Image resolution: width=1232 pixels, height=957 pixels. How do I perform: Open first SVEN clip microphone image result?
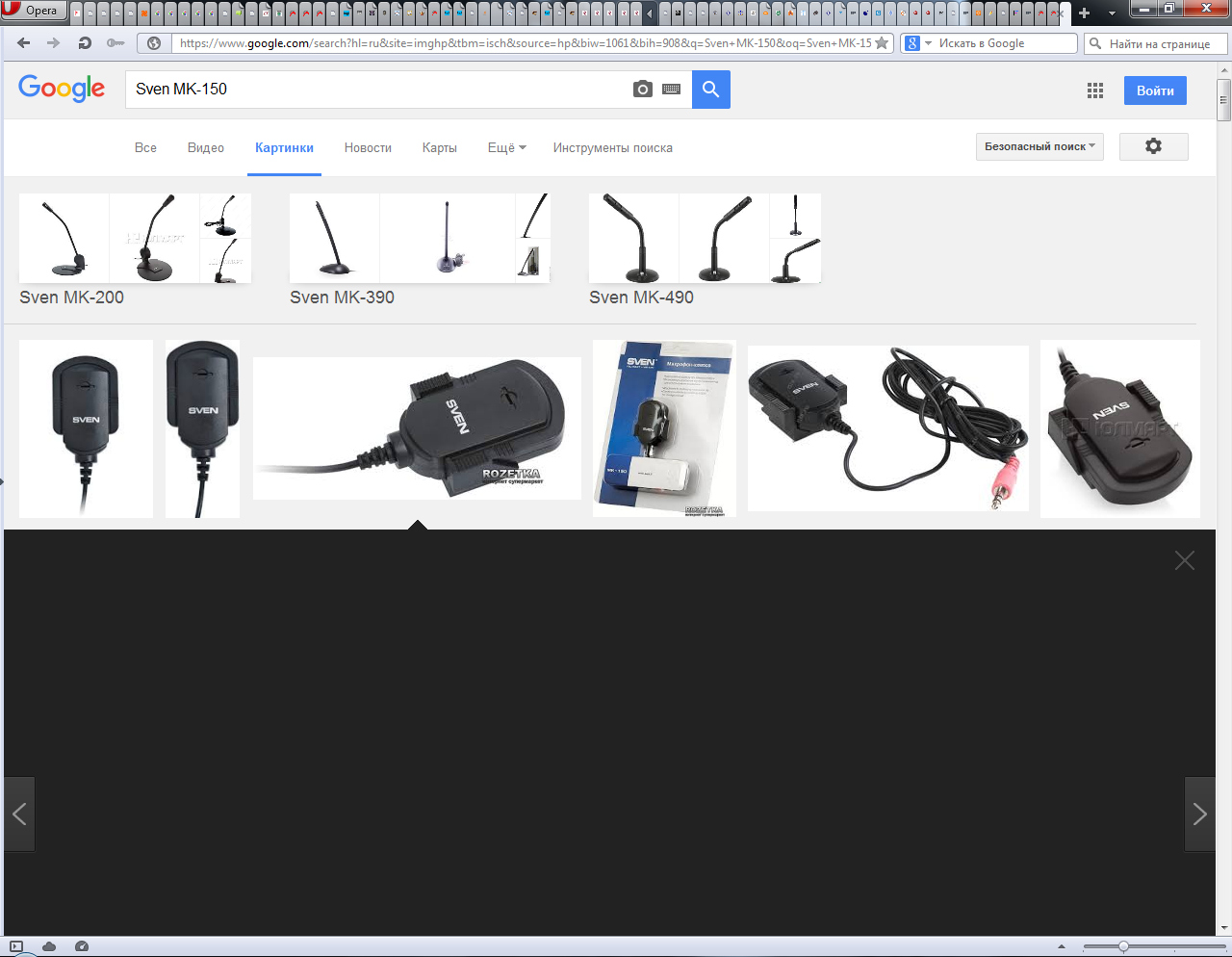[86, 428]
